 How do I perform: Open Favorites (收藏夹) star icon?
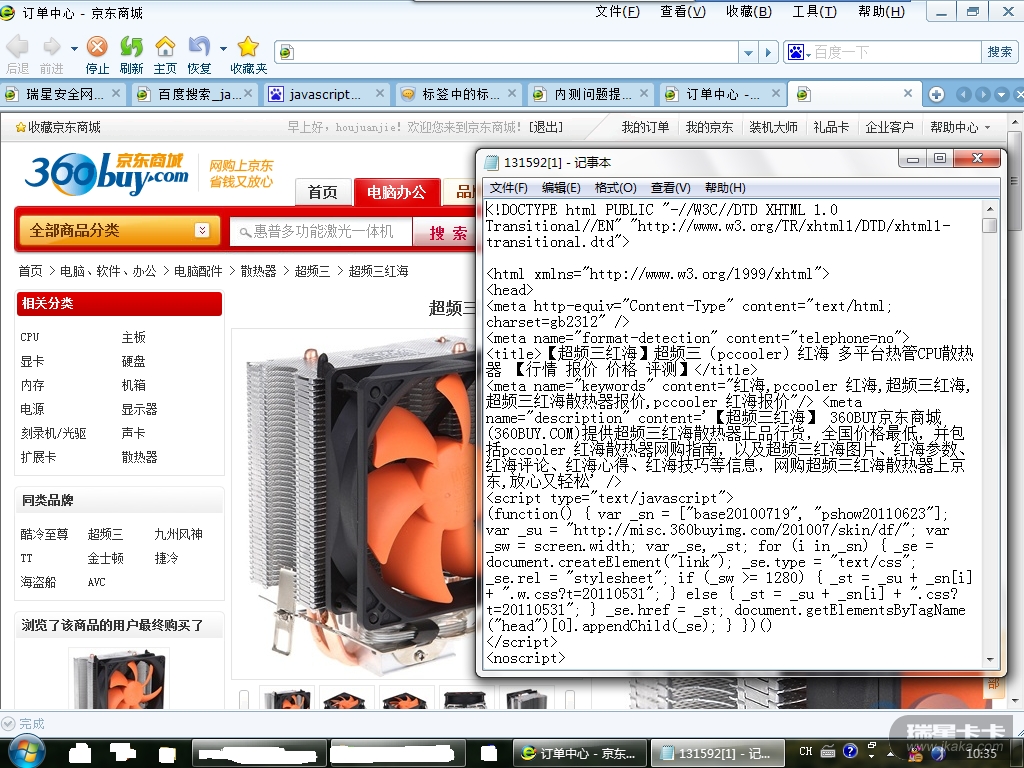click(248, 46)
